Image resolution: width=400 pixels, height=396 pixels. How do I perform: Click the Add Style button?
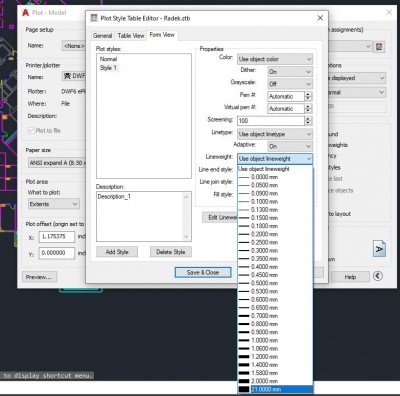117,252
